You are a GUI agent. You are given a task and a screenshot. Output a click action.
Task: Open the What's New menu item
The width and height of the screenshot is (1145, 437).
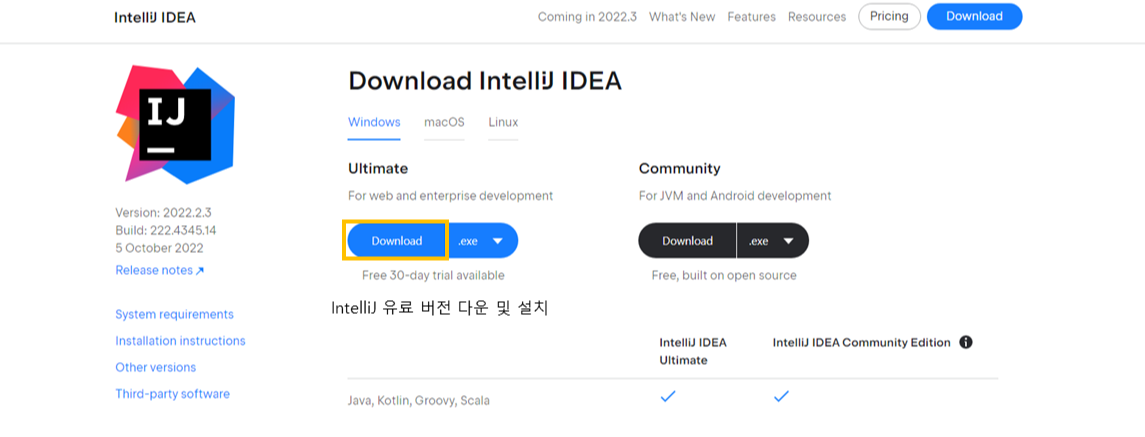tap(682, 17)
